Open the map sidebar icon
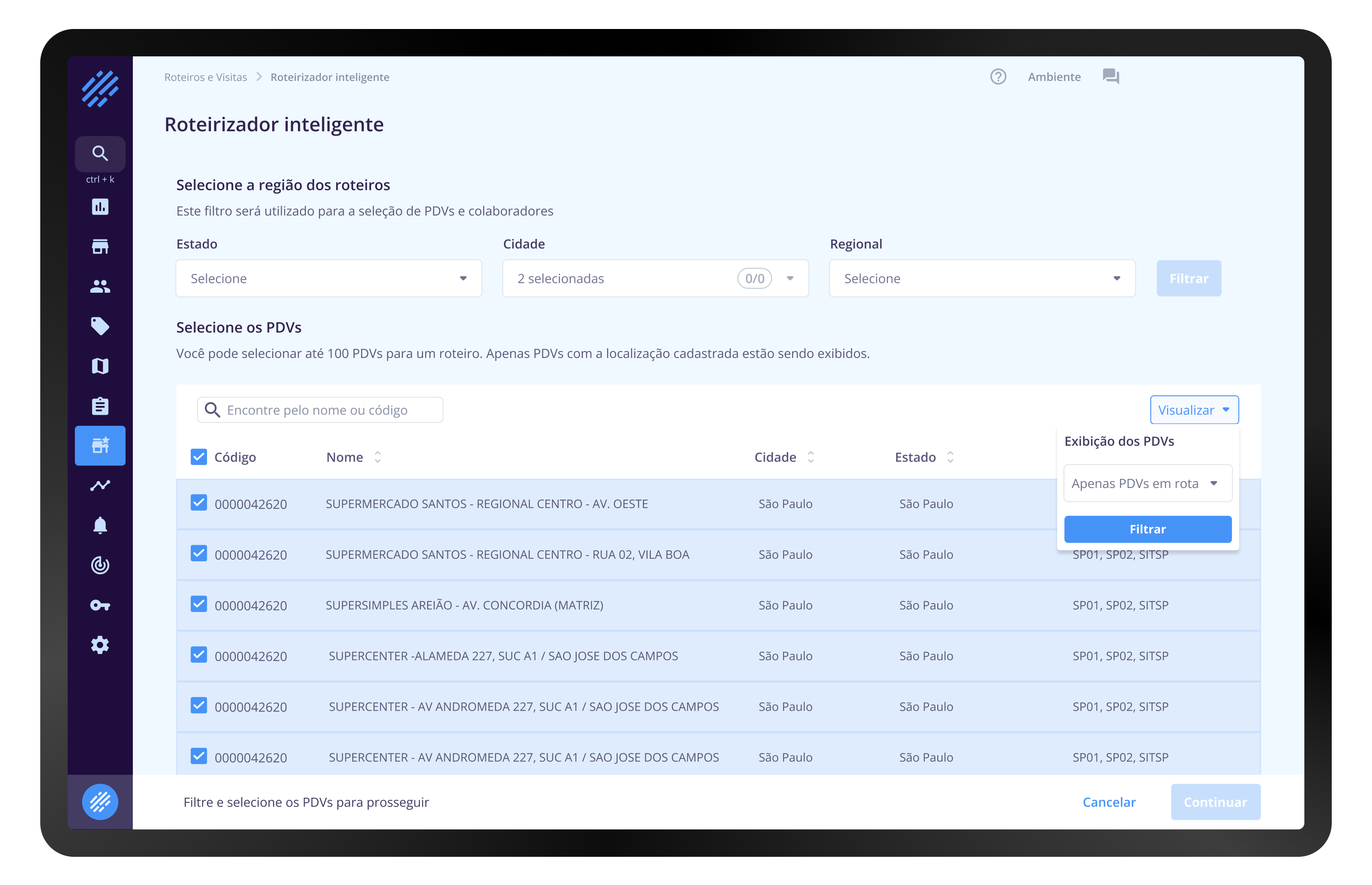Image resolution: width=1372 pixels, height=885 pixels. click(99, 366)
